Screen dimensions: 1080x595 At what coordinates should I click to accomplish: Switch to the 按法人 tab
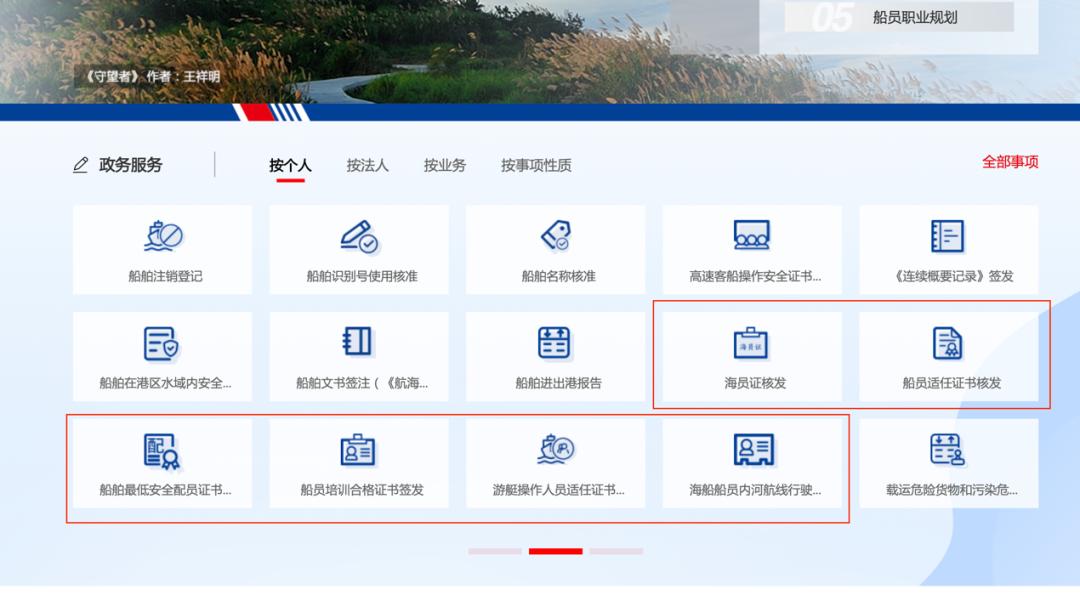point(367,166)
